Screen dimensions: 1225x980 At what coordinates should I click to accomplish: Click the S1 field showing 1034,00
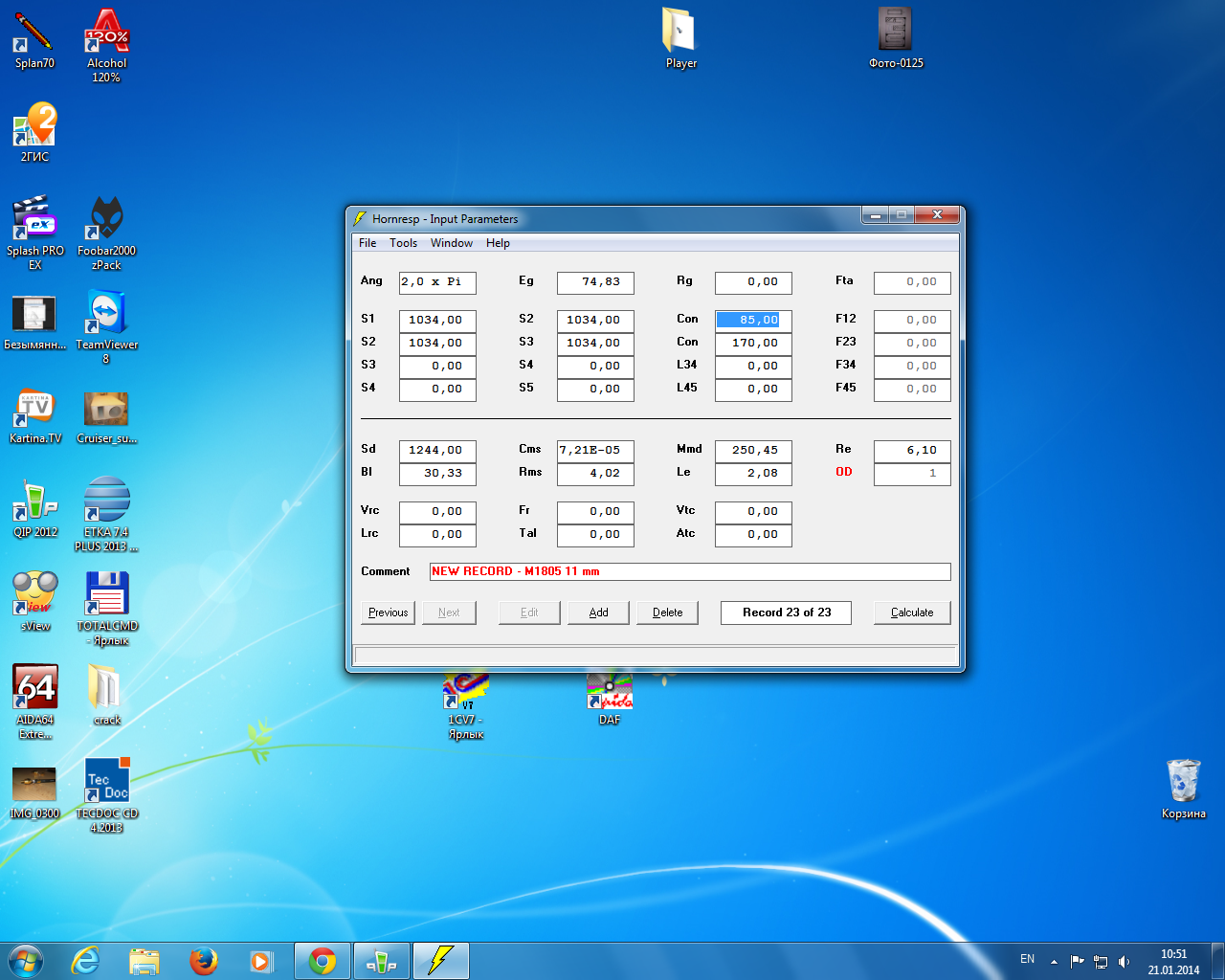pos(437,321)
